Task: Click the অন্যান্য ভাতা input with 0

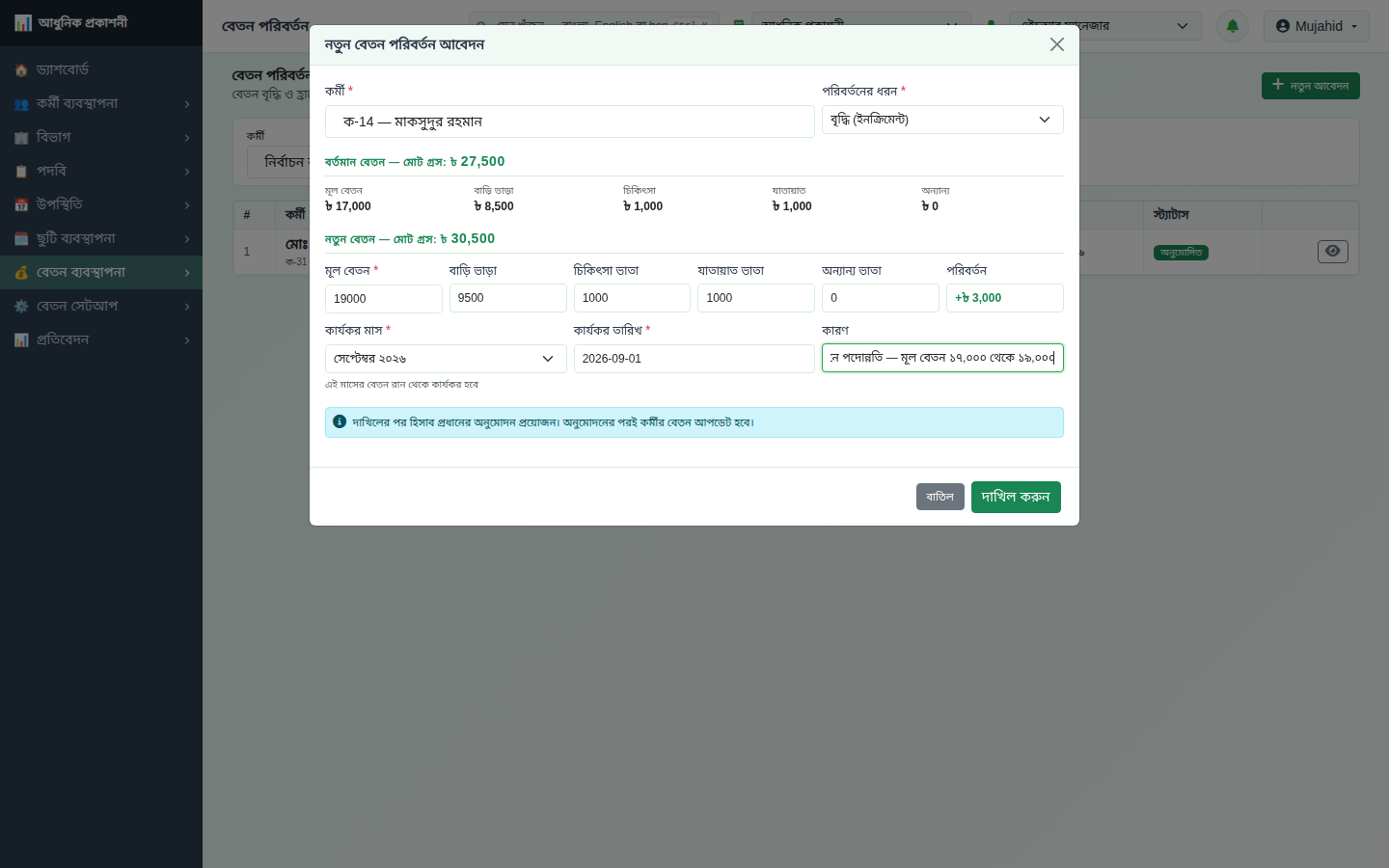Action: (x=881, y=298)
